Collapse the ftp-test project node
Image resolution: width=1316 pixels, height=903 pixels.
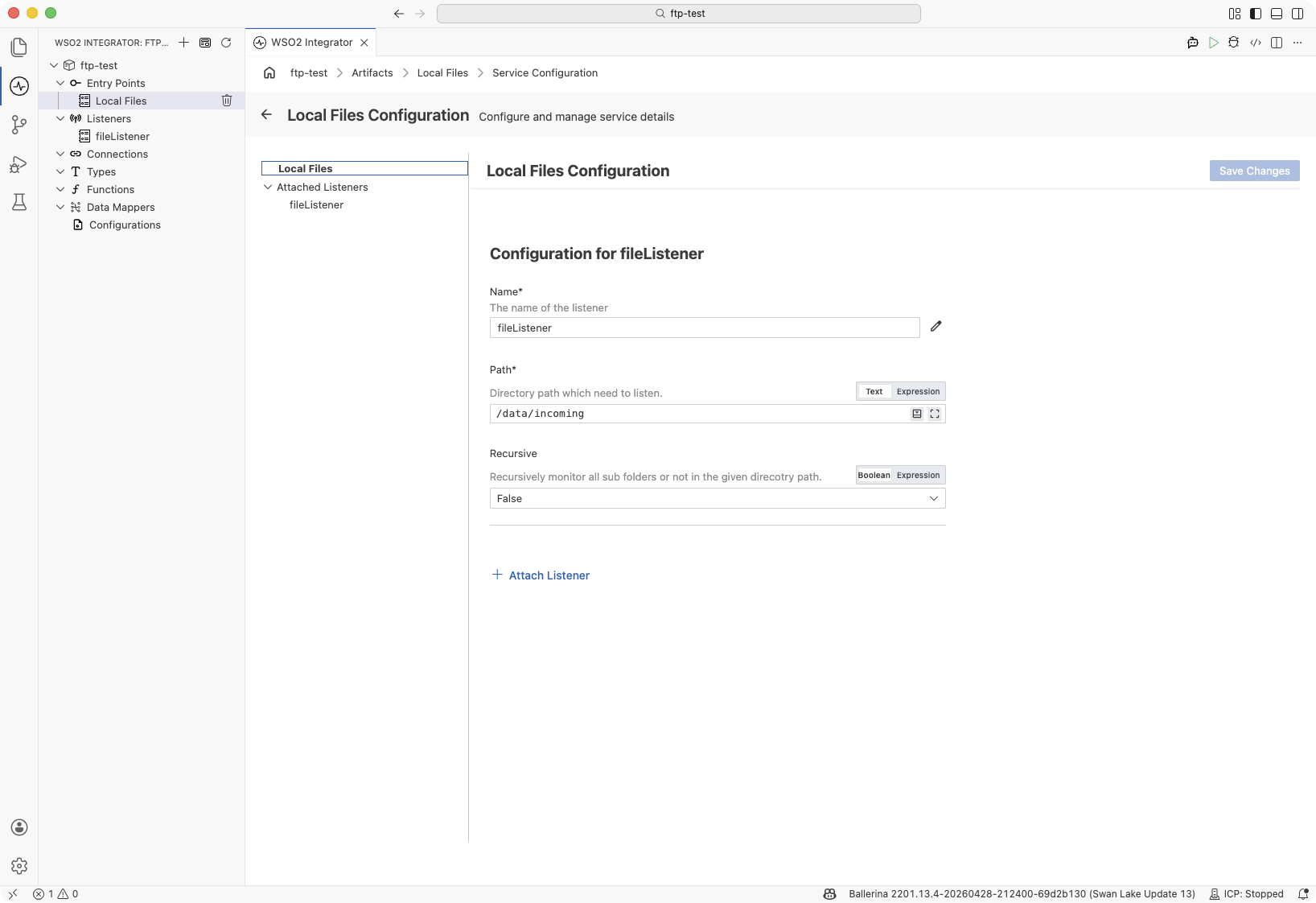coord(54,65)
